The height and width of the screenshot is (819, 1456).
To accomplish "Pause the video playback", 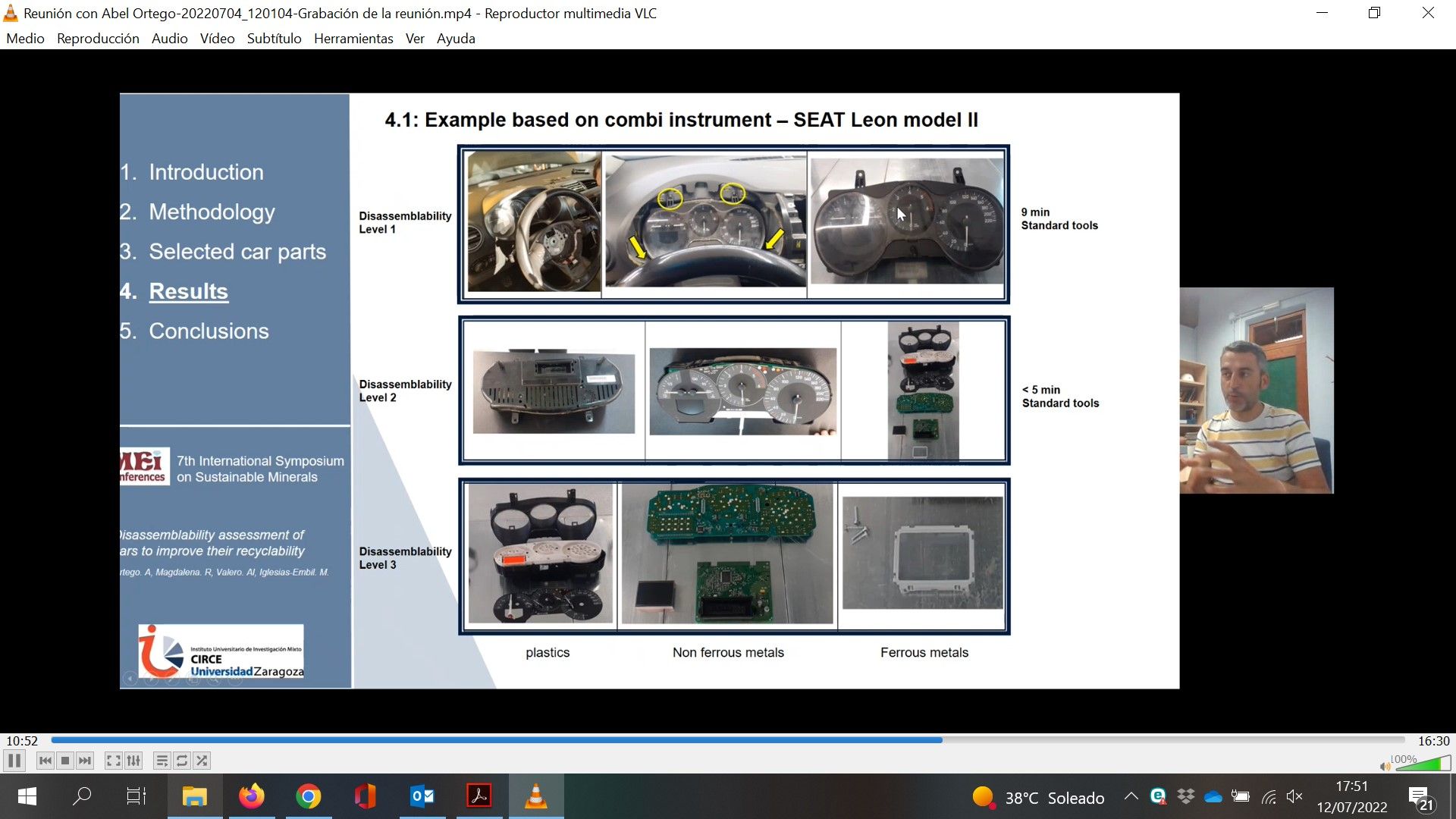I will 14,761.
